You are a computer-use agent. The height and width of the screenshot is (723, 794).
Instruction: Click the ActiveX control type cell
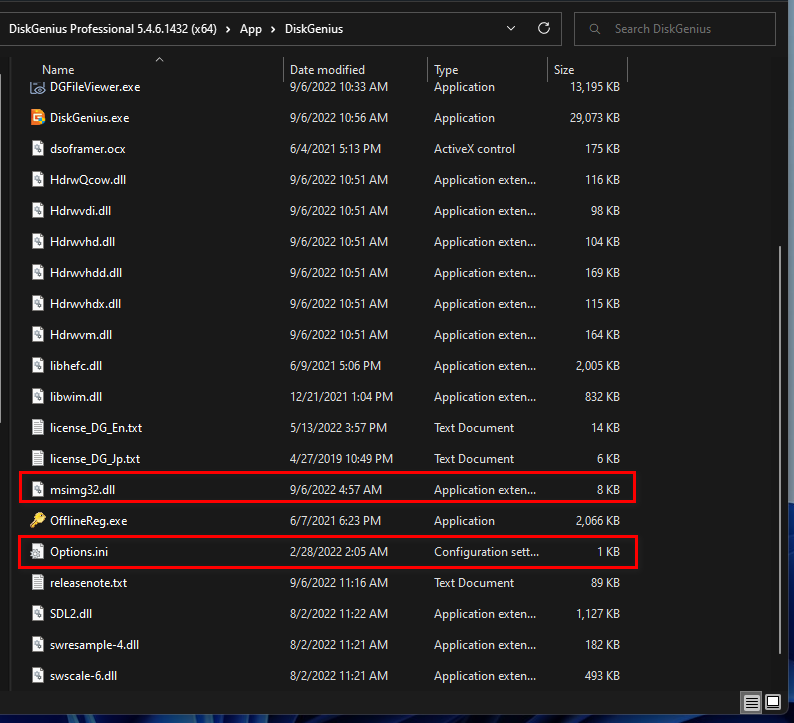click(x=474, y=148)
